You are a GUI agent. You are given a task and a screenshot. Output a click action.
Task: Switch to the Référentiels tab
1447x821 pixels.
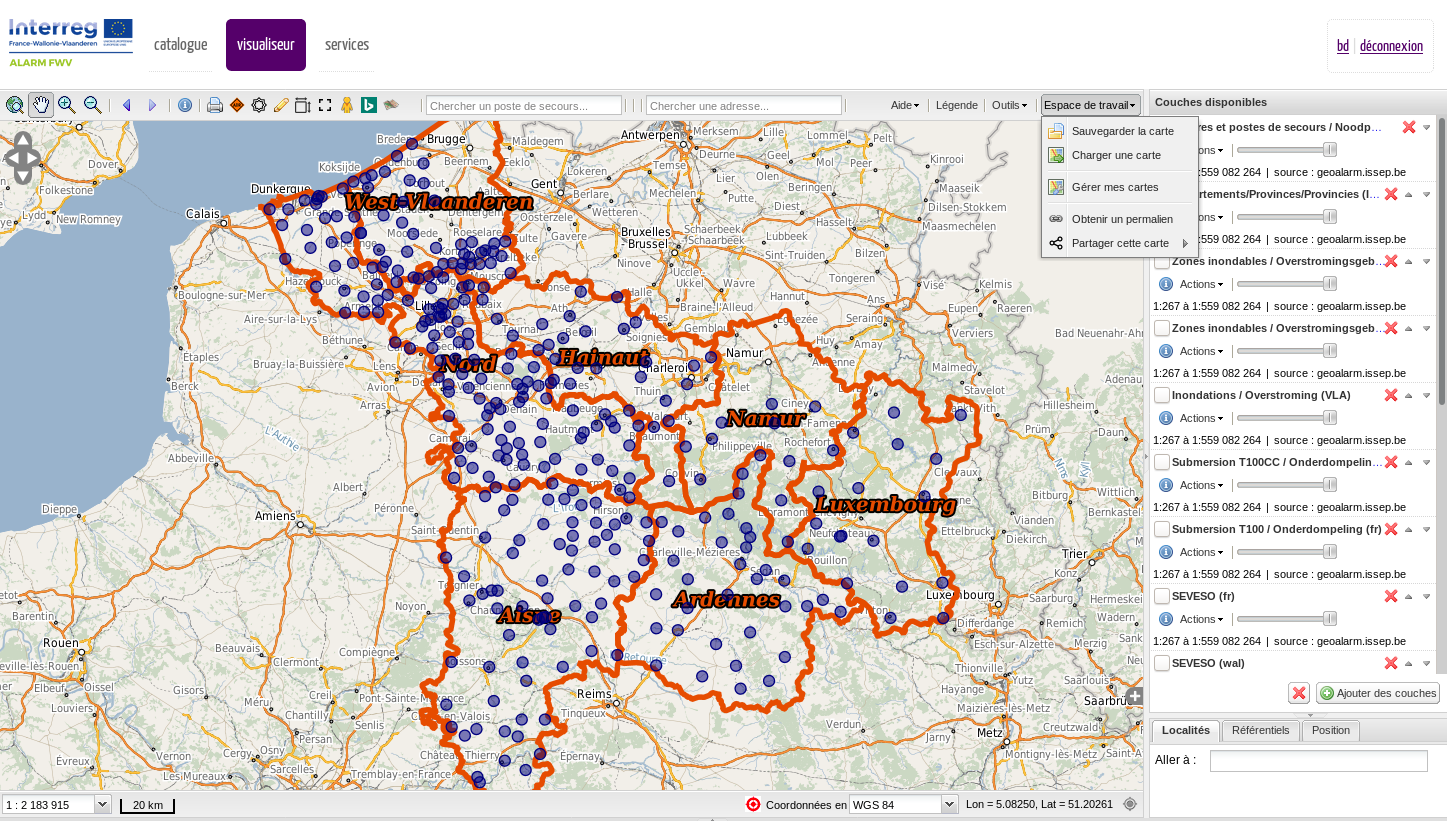pyautogui.click(x=1260, y=731)
